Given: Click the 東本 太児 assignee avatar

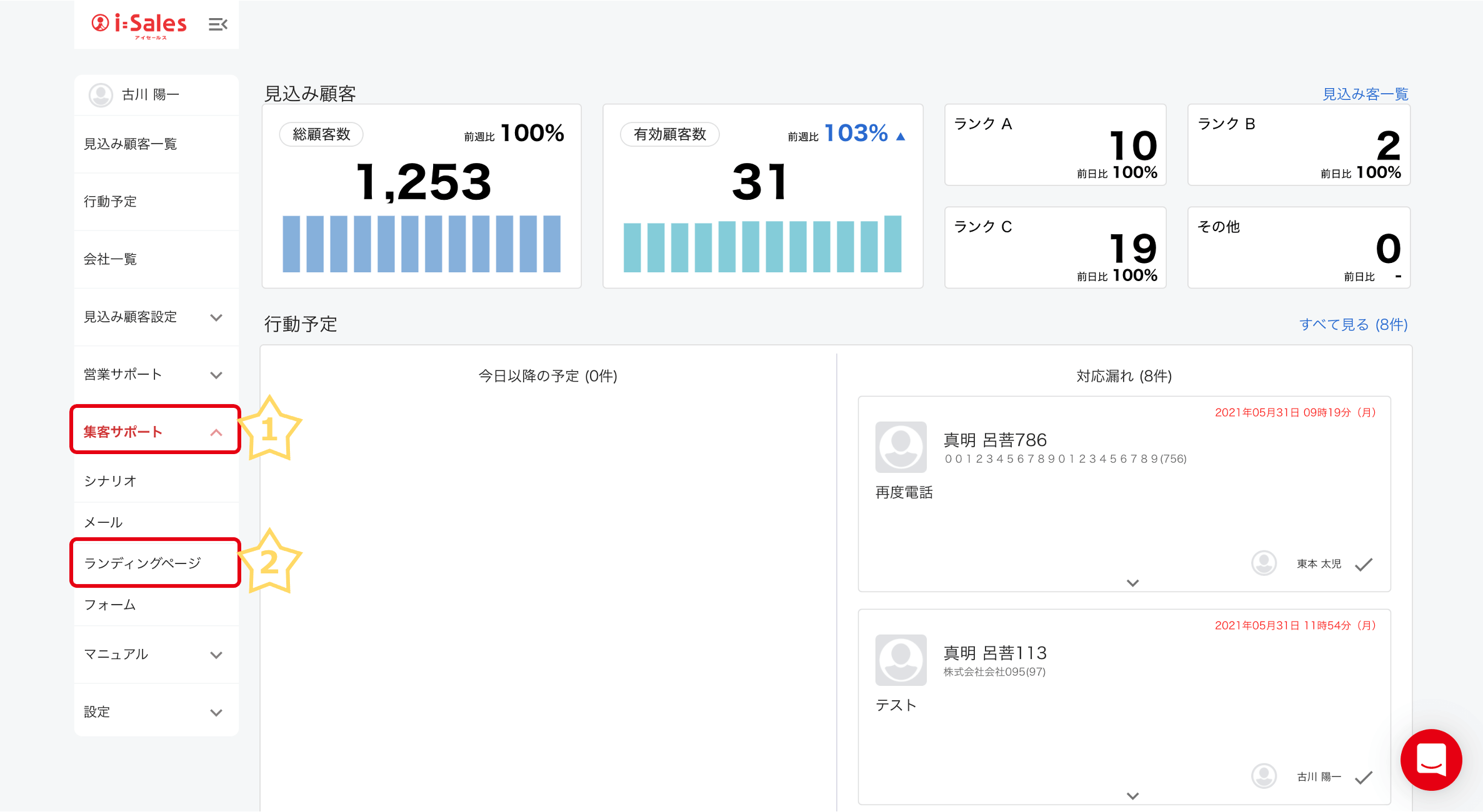Looking at the screenshot, I should tap(1264, 563).
